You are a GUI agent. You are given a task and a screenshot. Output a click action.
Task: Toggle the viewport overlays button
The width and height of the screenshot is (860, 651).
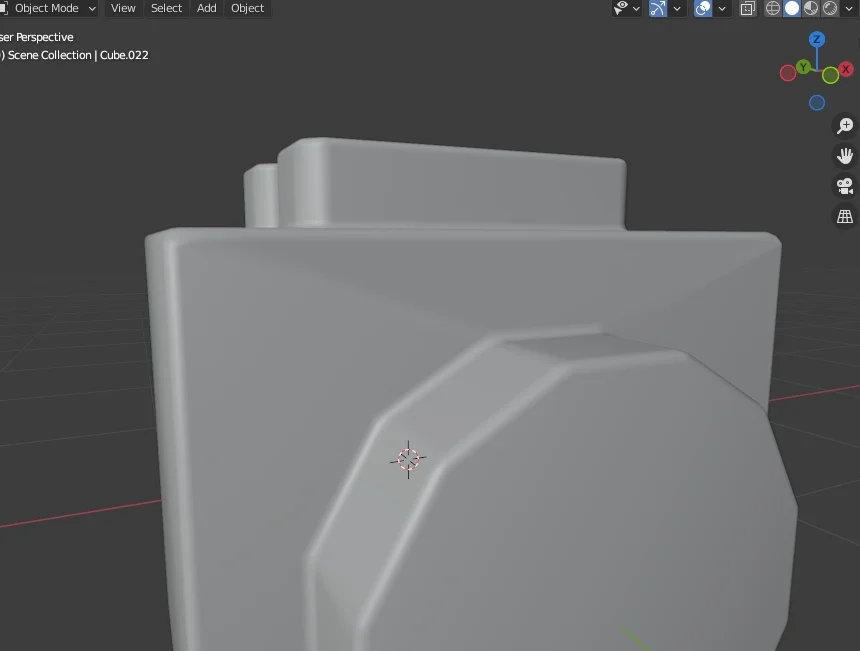tap(703, 8)
